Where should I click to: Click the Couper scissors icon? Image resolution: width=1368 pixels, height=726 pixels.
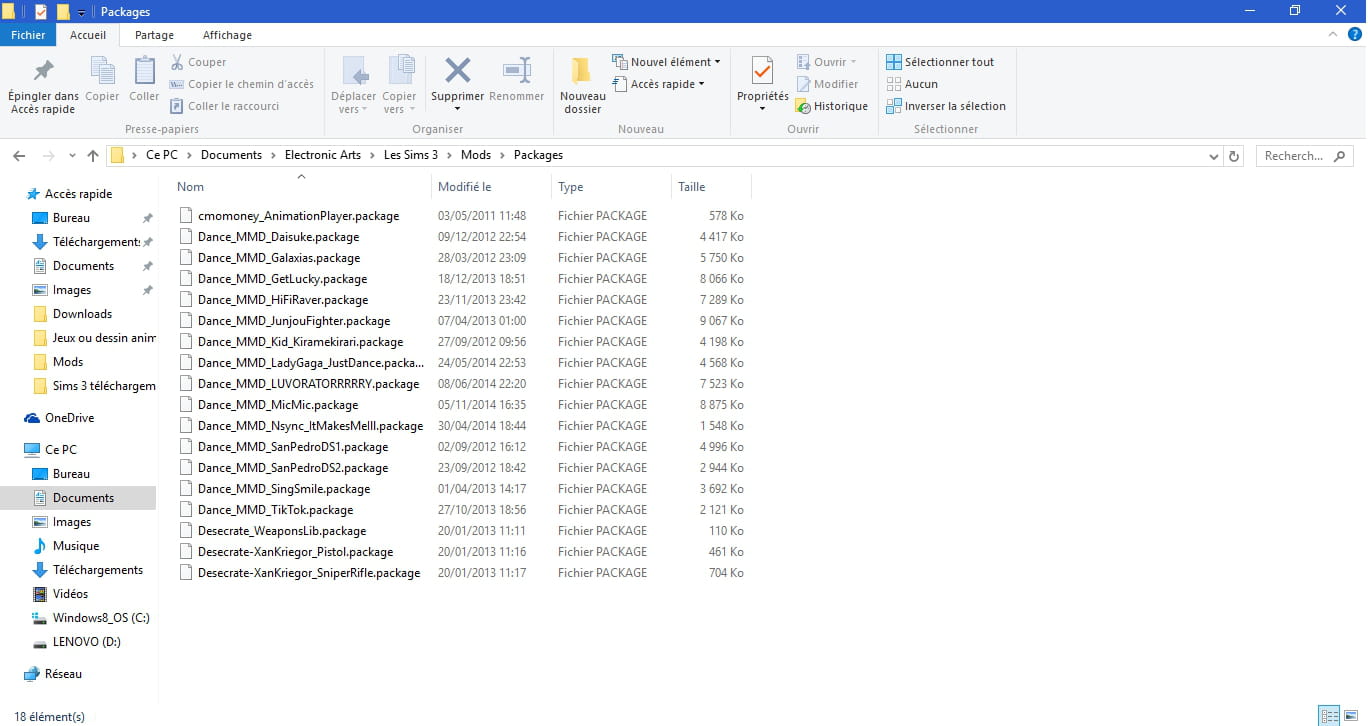(177, 62)
